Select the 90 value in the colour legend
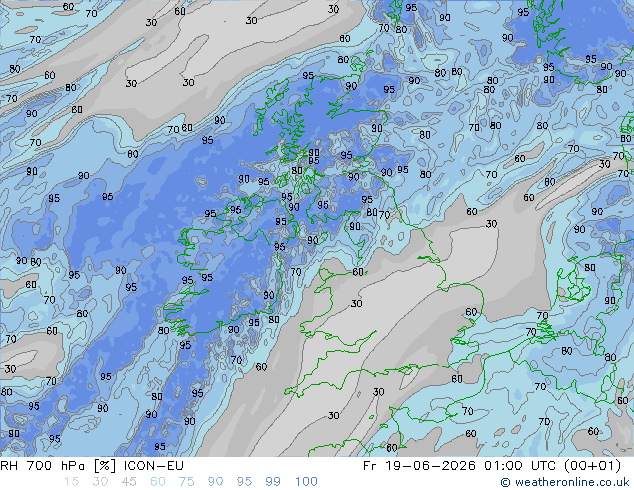Image resolution: width=634 pixels, height=490 pixels. 215,482
